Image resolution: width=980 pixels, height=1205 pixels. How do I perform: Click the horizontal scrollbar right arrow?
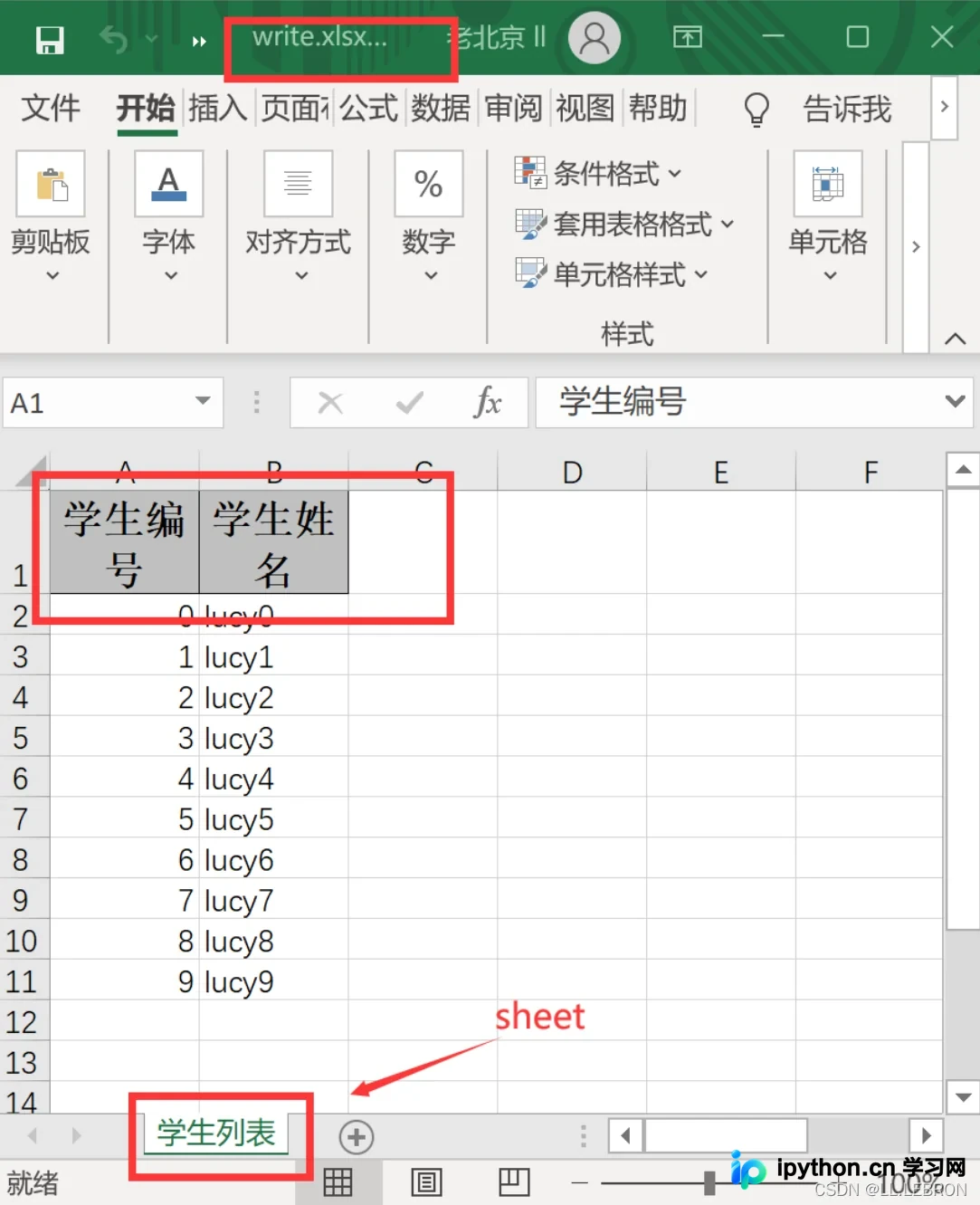click(x=926, y=1134)
